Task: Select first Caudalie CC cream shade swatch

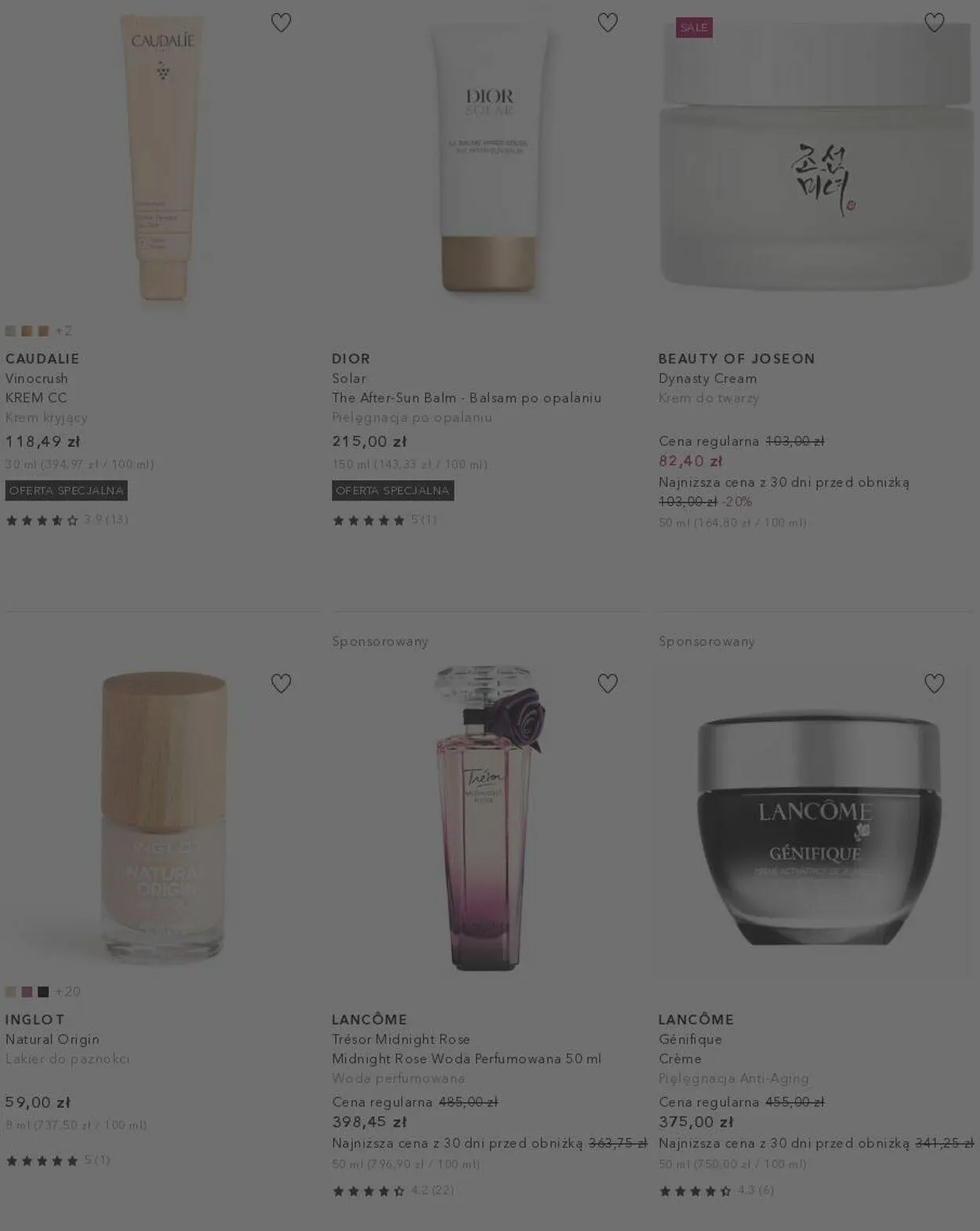Action: (11, 331)
